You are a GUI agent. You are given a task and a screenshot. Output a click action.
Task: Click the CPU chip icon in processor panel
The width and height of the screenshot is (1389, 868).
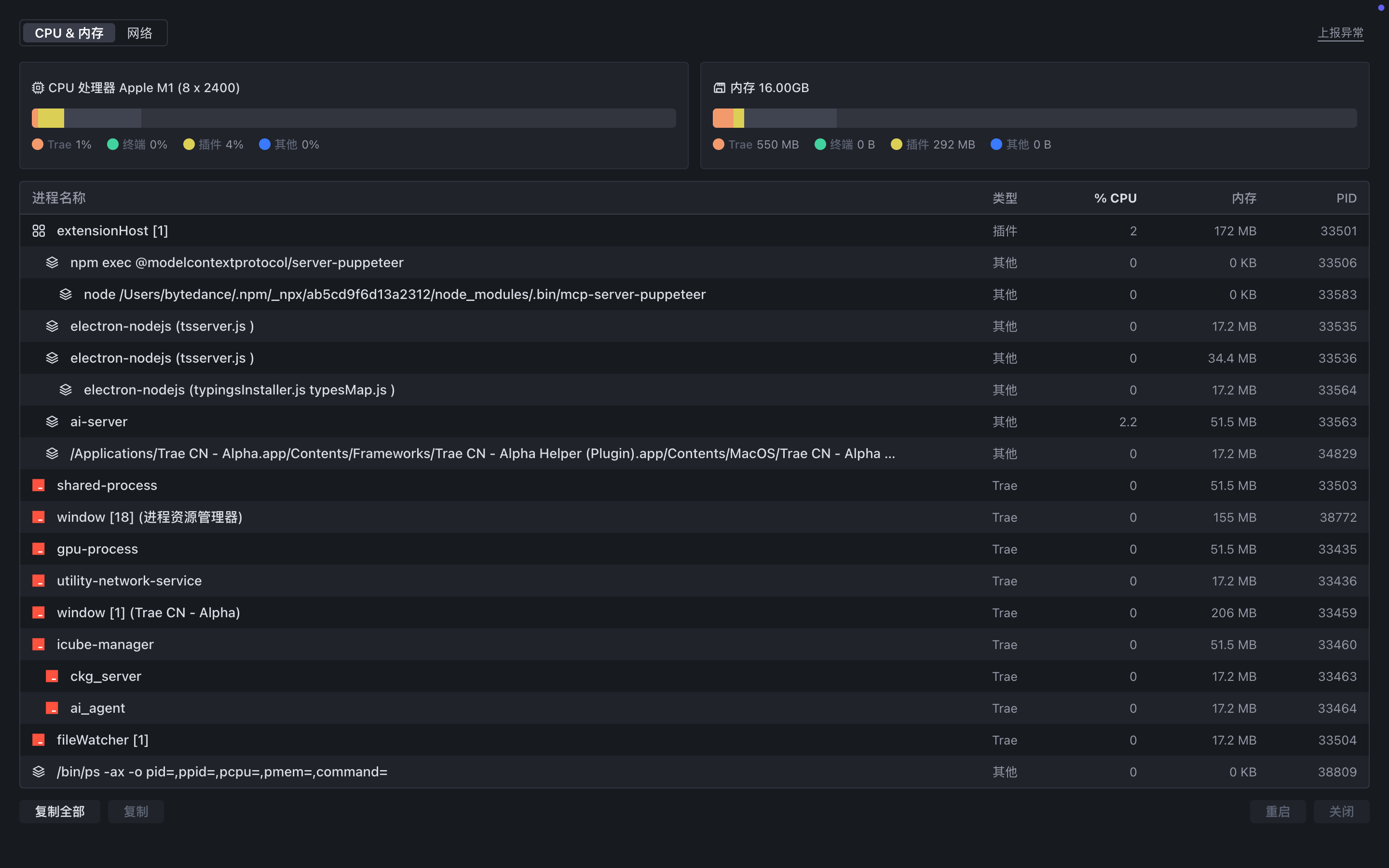(38, 88)
